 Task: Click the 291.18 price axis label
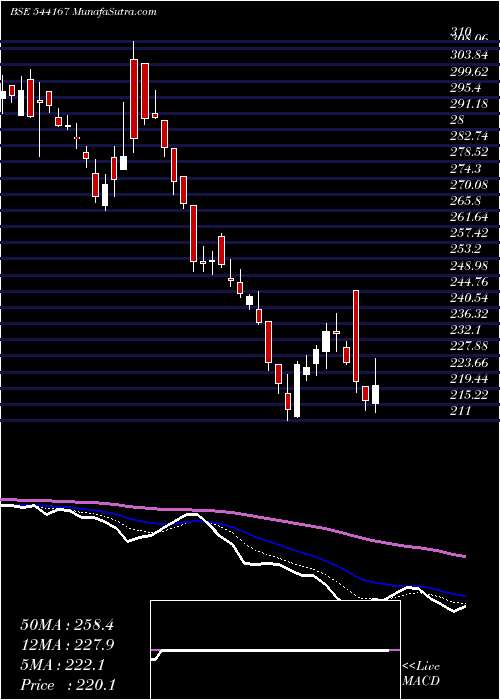pyautogui.click(x=469, y=104)
